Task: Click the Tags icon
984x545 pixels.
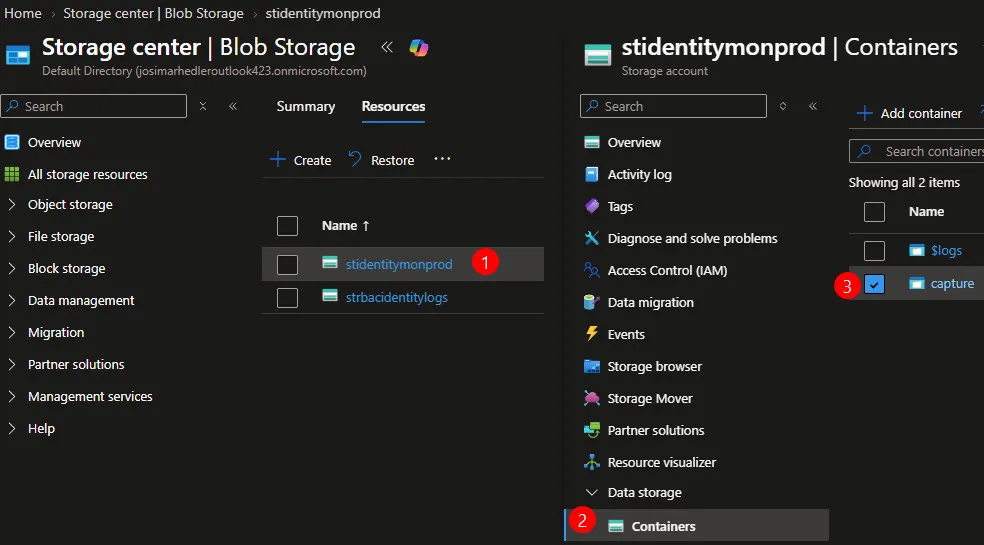Action: point(592,205)
